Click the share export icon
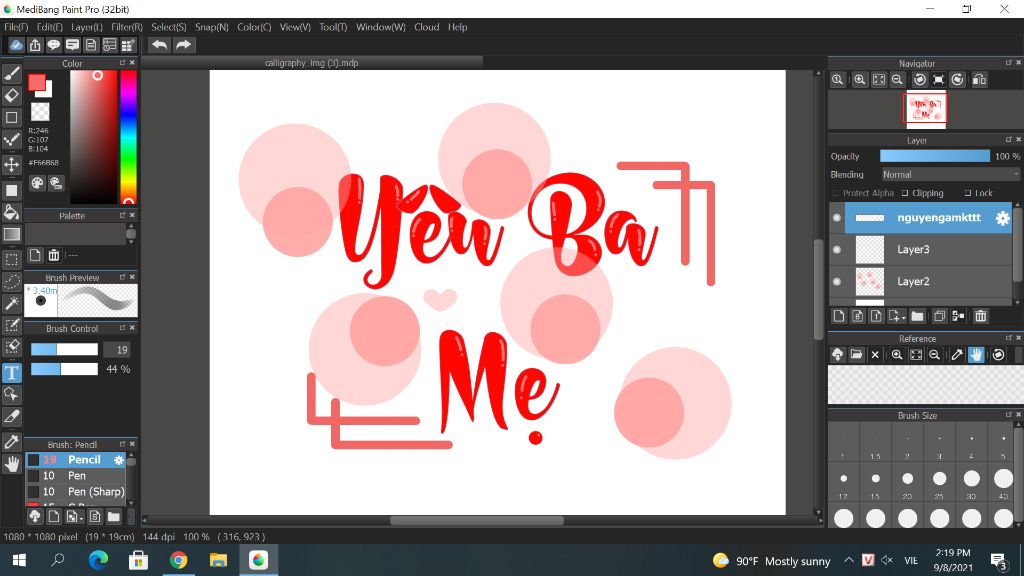 pos(35,45)
